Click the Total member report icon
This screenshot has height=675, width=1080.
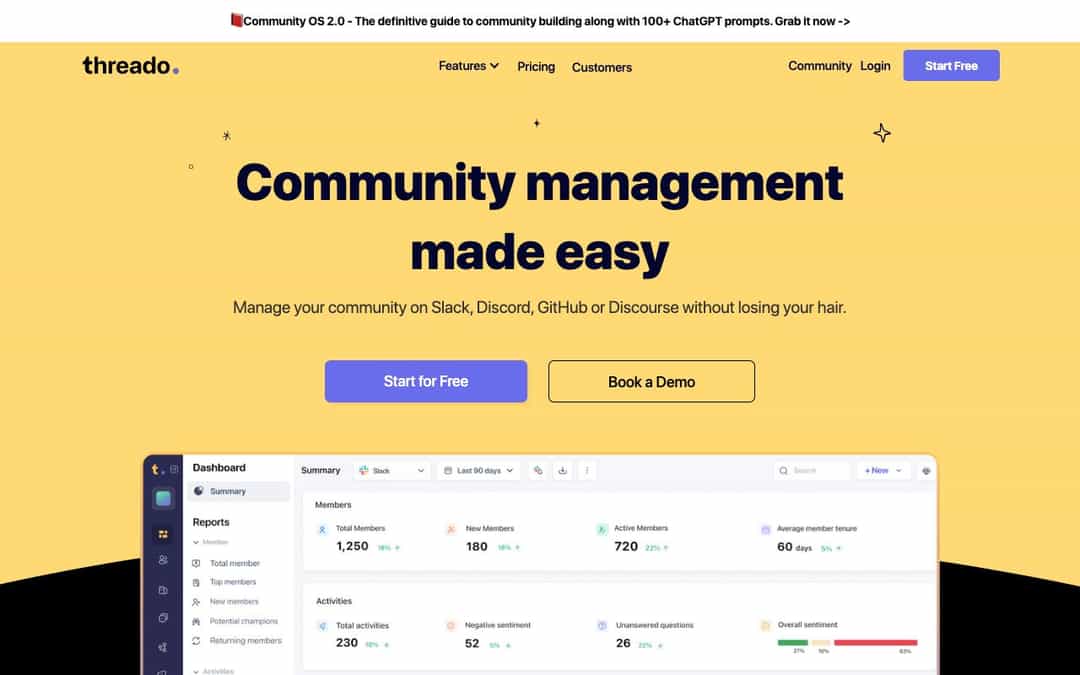click(x=196, y=563)
